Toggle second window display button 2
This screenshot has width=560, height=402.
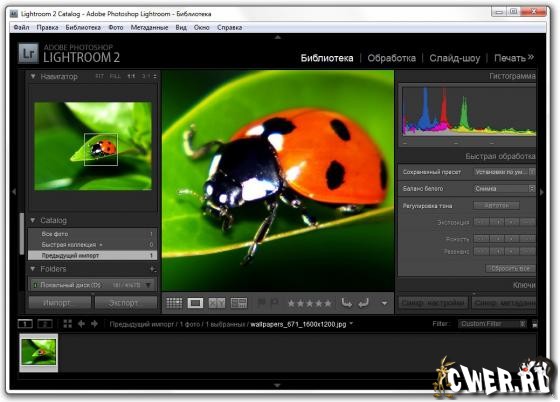45,324
